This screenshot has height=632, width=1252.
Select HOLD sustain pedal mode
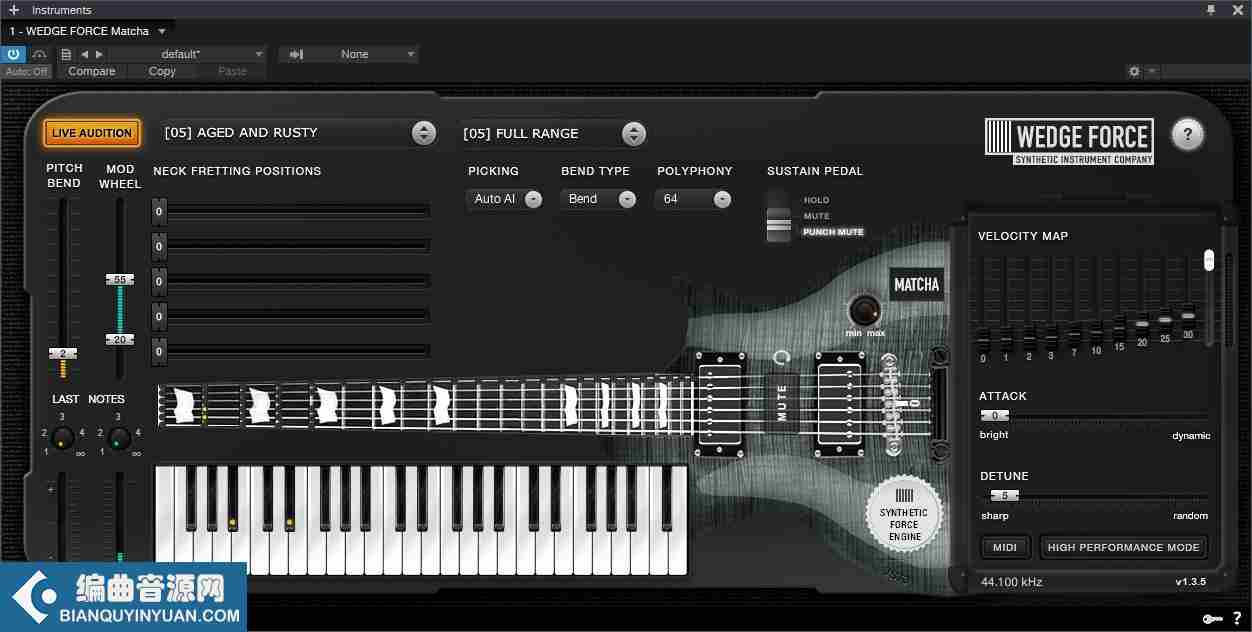pyautogui.click(x=817, y=200)
